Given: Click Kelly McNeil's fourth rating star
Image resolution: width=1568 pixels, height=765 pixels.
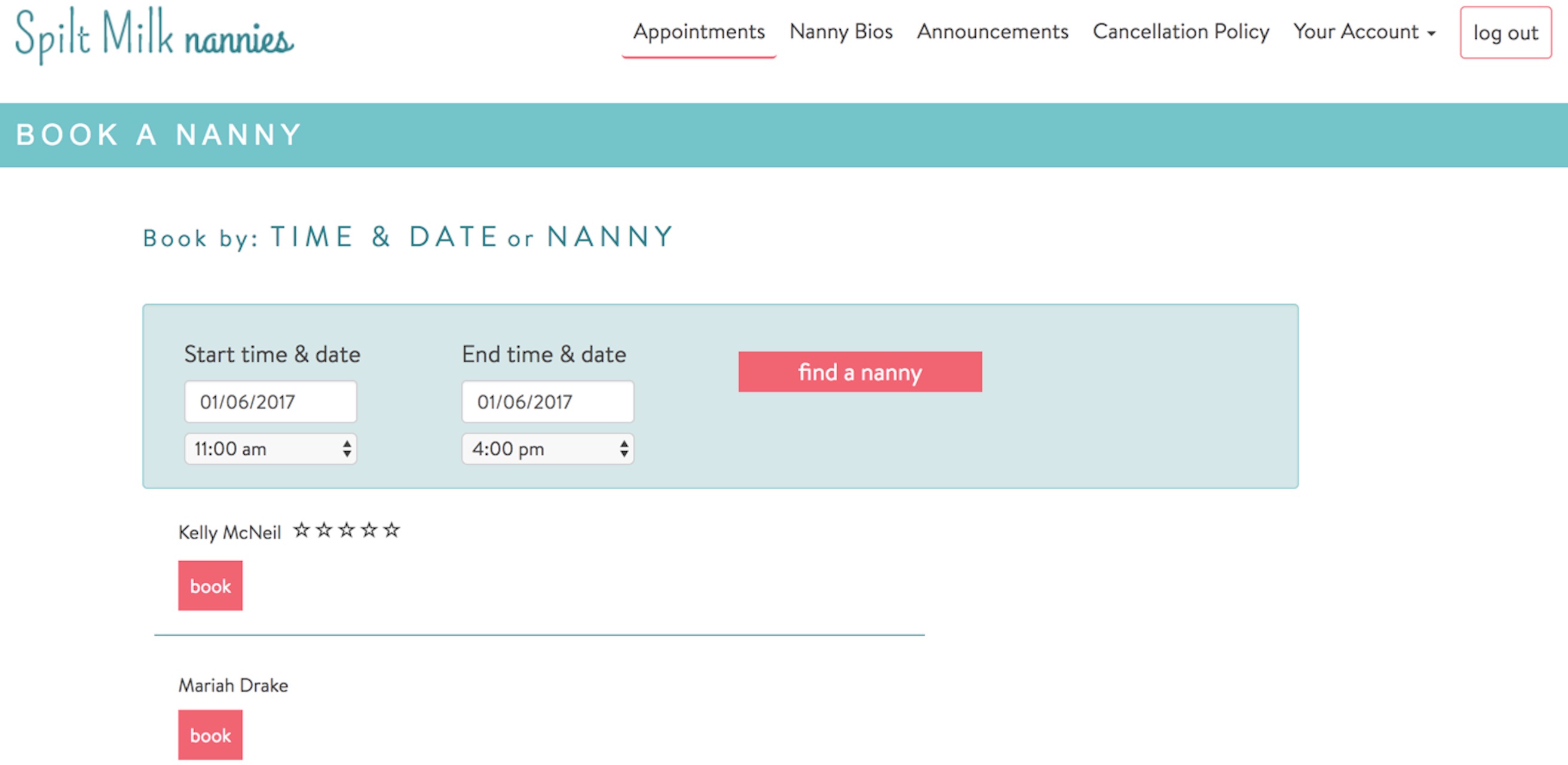Looking at the screenshot, I should (369, 530).
